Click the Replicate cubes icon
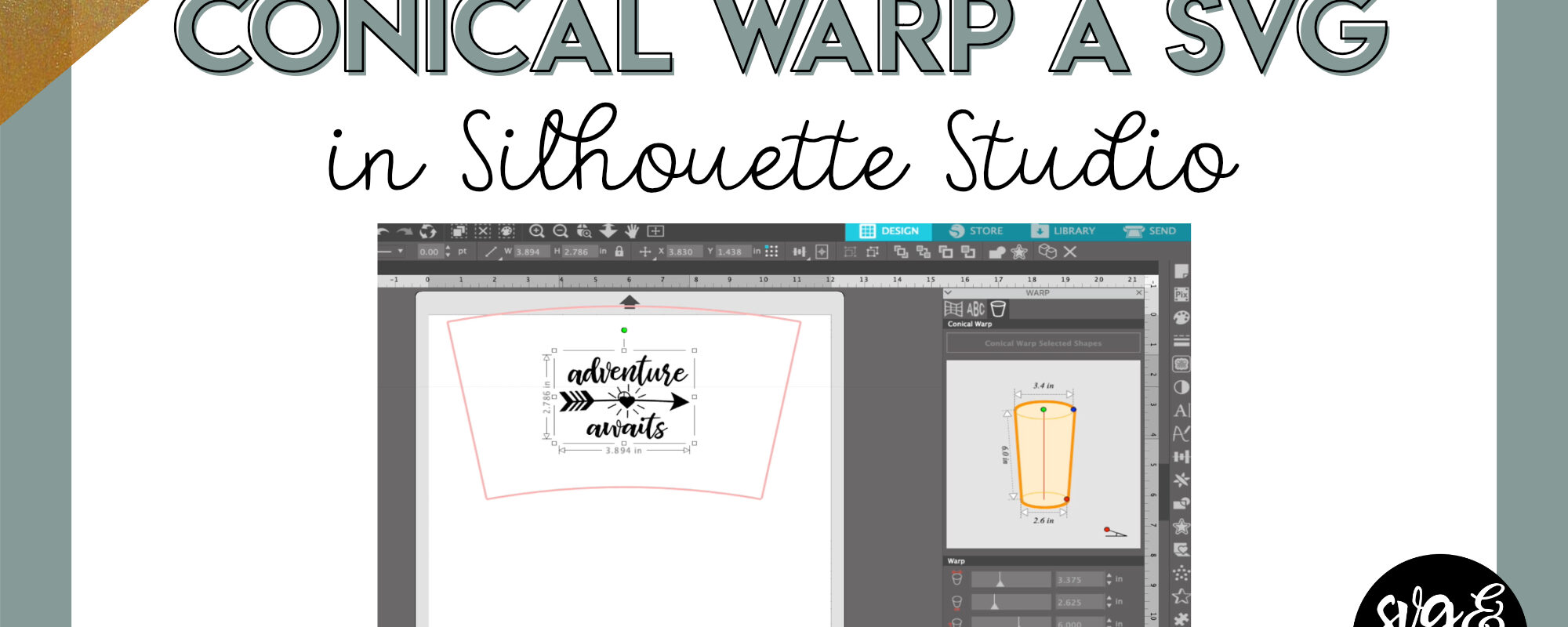The width and height of the screenshot is (1568, 627). tap(1047, 252)
